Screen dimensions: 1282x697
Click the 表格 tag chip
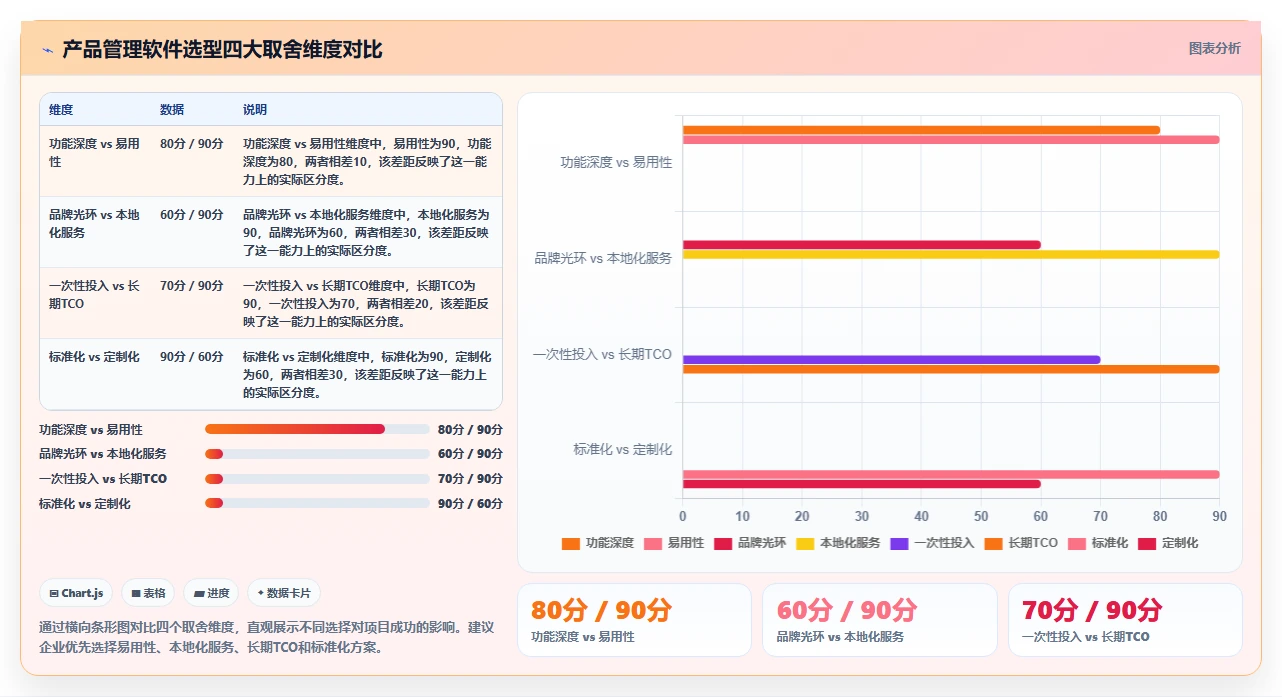[148, 593]
